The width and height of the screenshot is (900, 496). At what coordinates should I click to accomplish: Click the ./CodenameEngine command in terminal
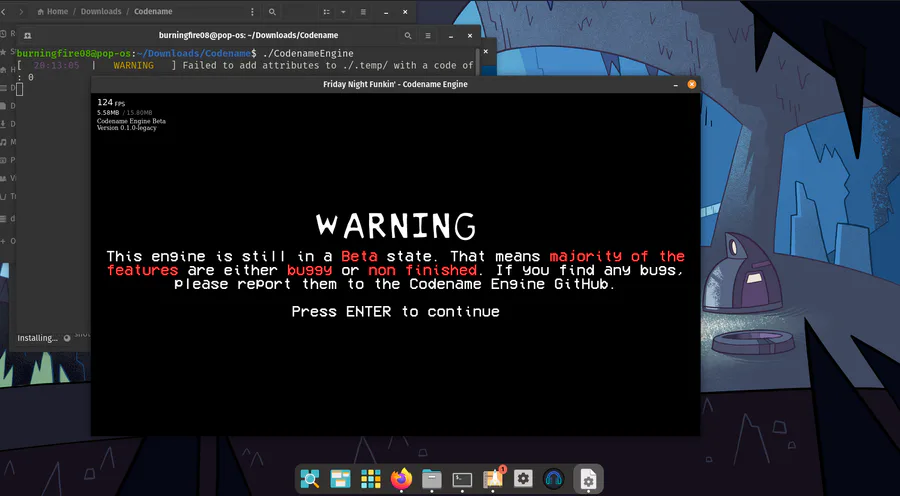308,53
